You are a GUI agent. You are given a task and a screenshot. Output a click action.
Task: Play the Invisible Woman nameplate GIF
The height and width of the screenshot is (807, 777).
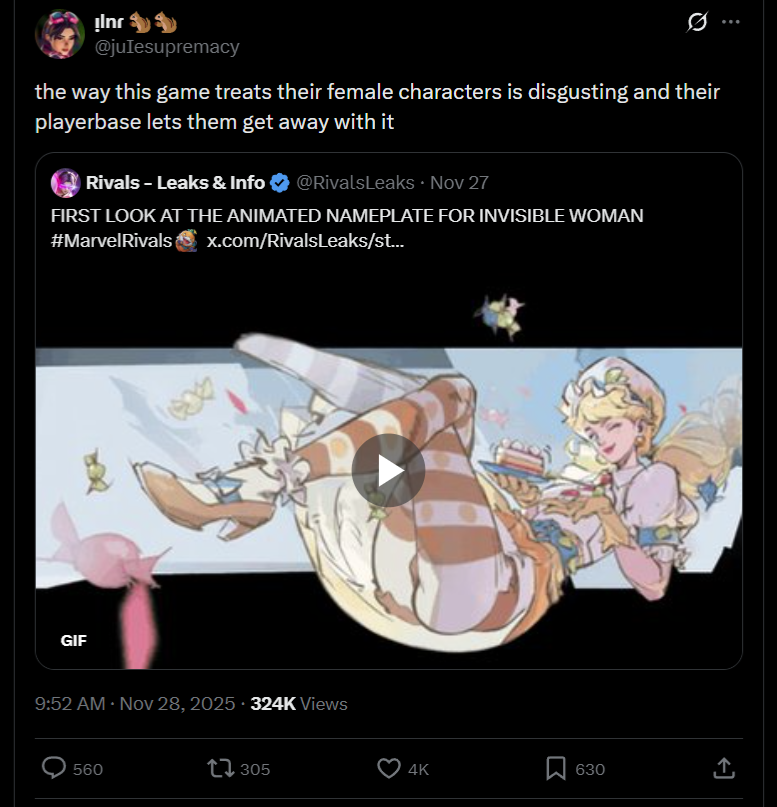388,470
